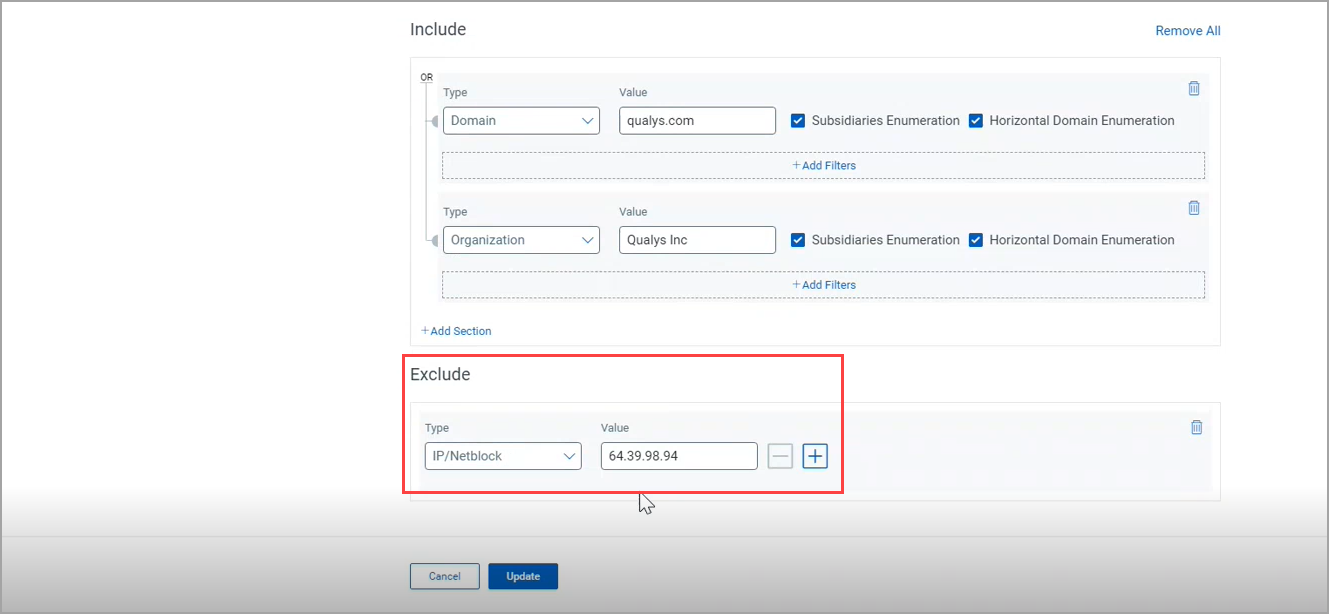Uncheck Subsidiaries Enumeration for the Domain row
Viewport: 1329px width, 614px height.
(x=798, y=121)
